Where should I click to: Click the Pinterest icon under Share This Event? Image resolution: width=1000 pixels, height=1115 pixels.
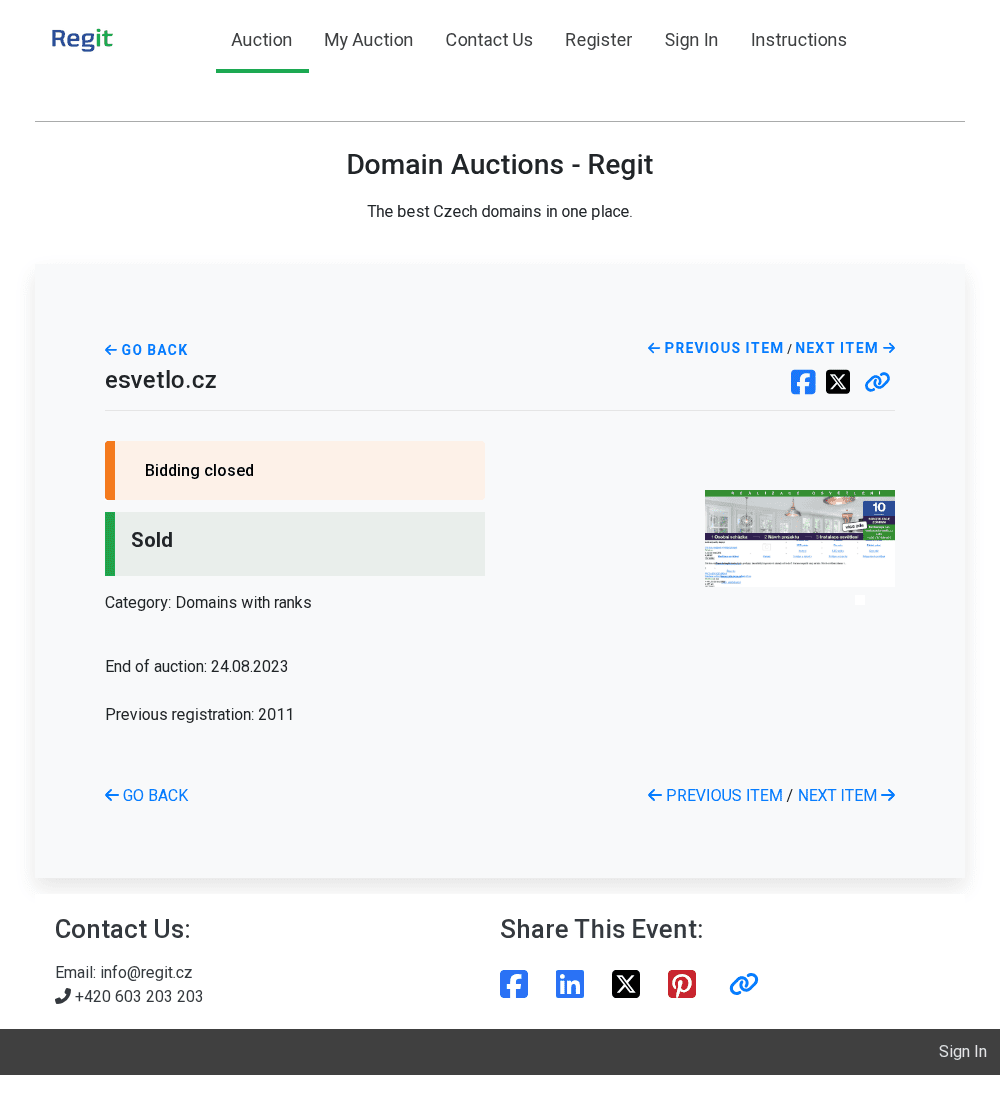(682, 984)
